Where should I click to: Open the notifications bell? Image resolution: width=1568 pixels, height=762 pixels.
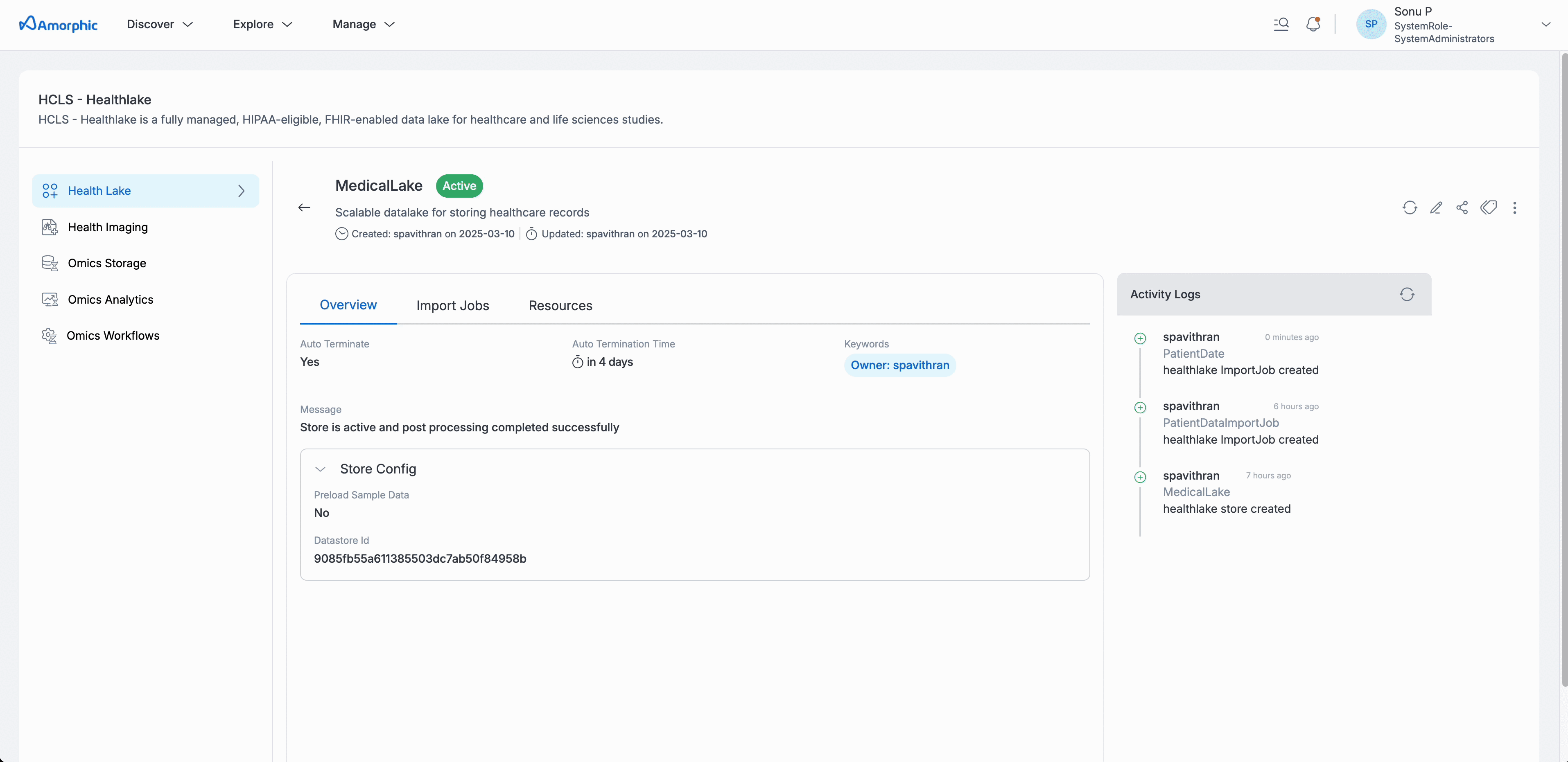click(1313, 24)
